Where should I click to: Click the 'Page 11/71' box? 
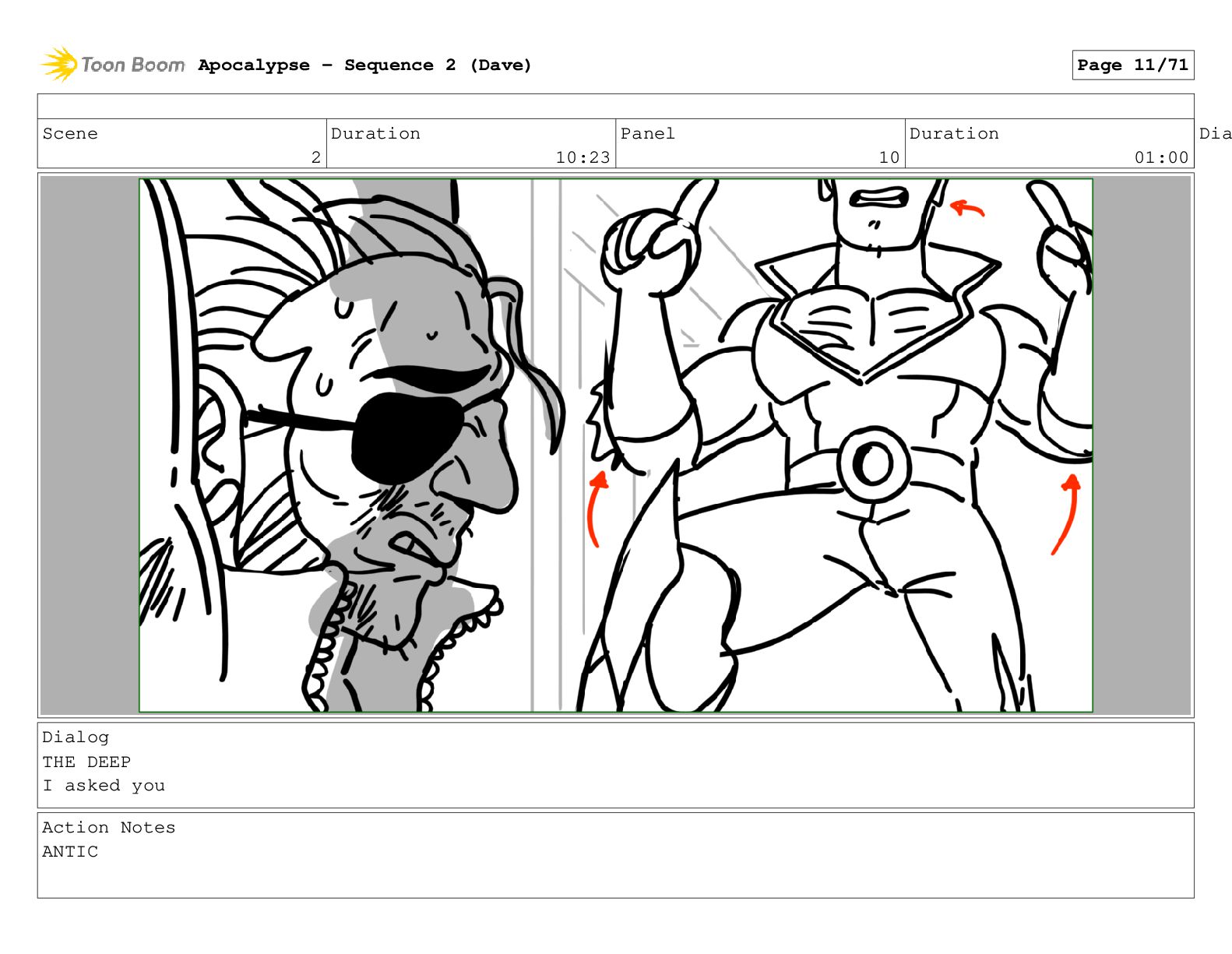click(x=1132, y=65)
